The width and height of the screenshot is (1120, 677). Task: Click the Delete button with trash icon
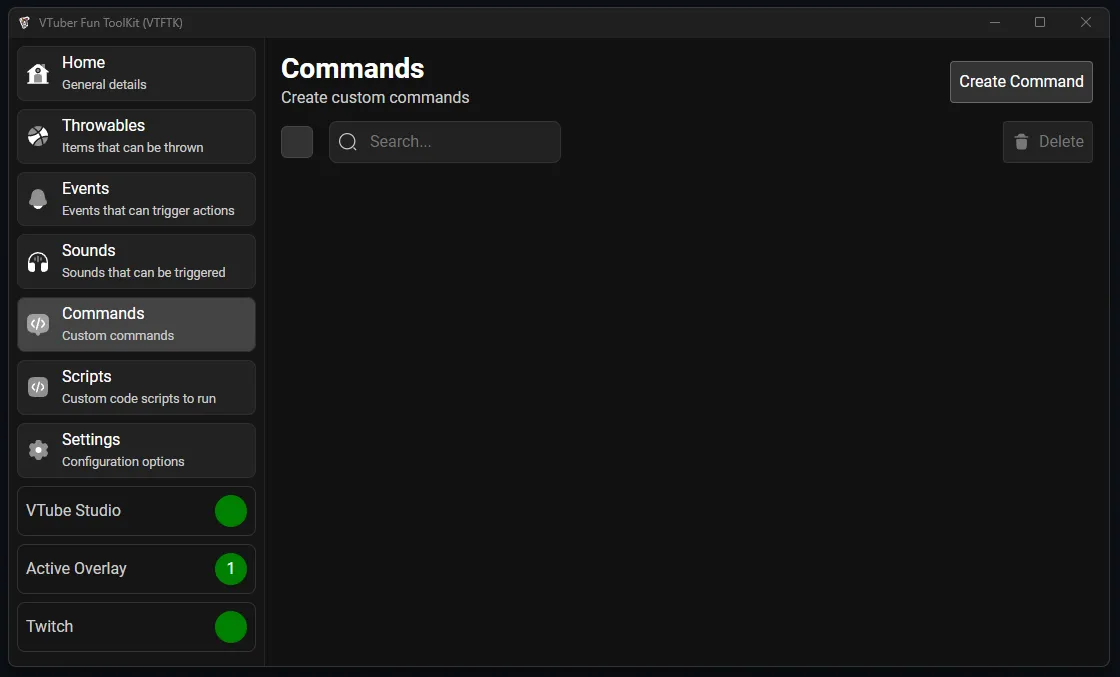(1047, 142)
